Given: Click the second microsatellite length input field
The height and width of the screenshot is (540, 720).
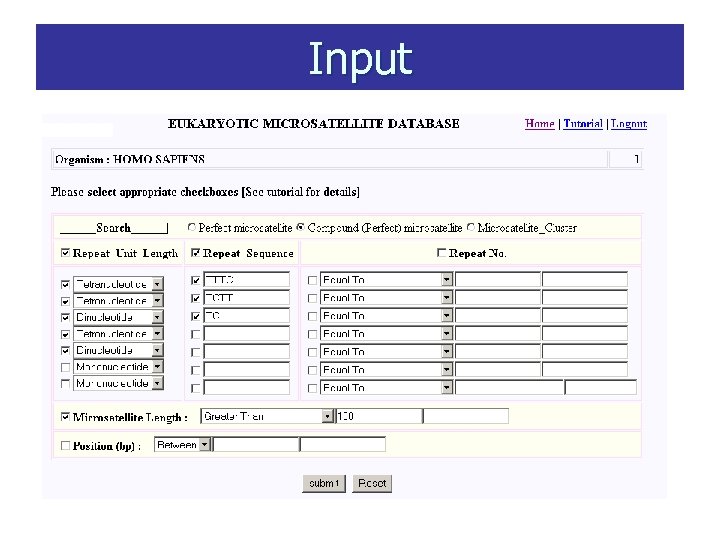Looking at the screenshot, I should 466,416.
